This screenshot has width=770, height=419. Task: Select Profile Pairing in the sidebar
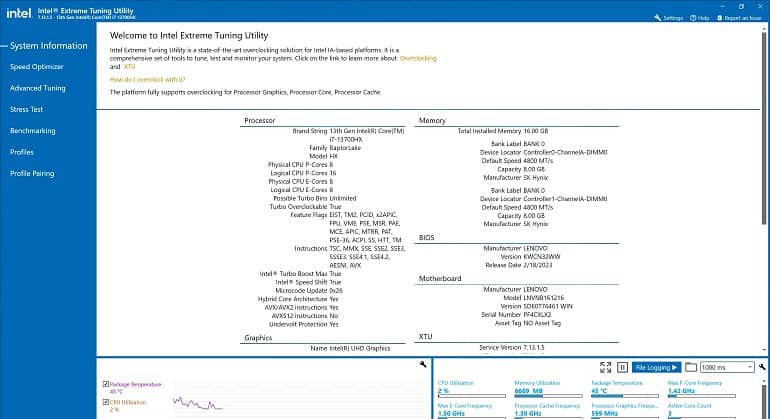pyautogui.click(x=32, y=173)
